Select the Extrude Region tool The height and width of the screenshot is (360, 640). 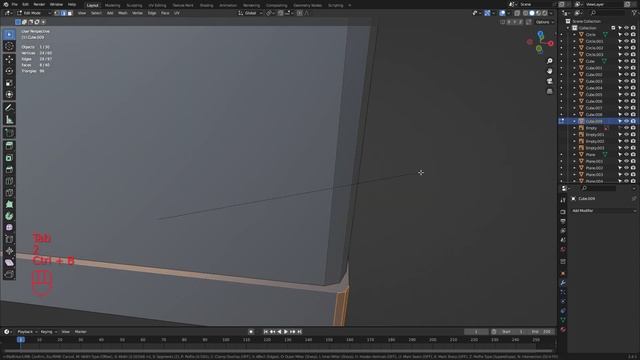9,146
